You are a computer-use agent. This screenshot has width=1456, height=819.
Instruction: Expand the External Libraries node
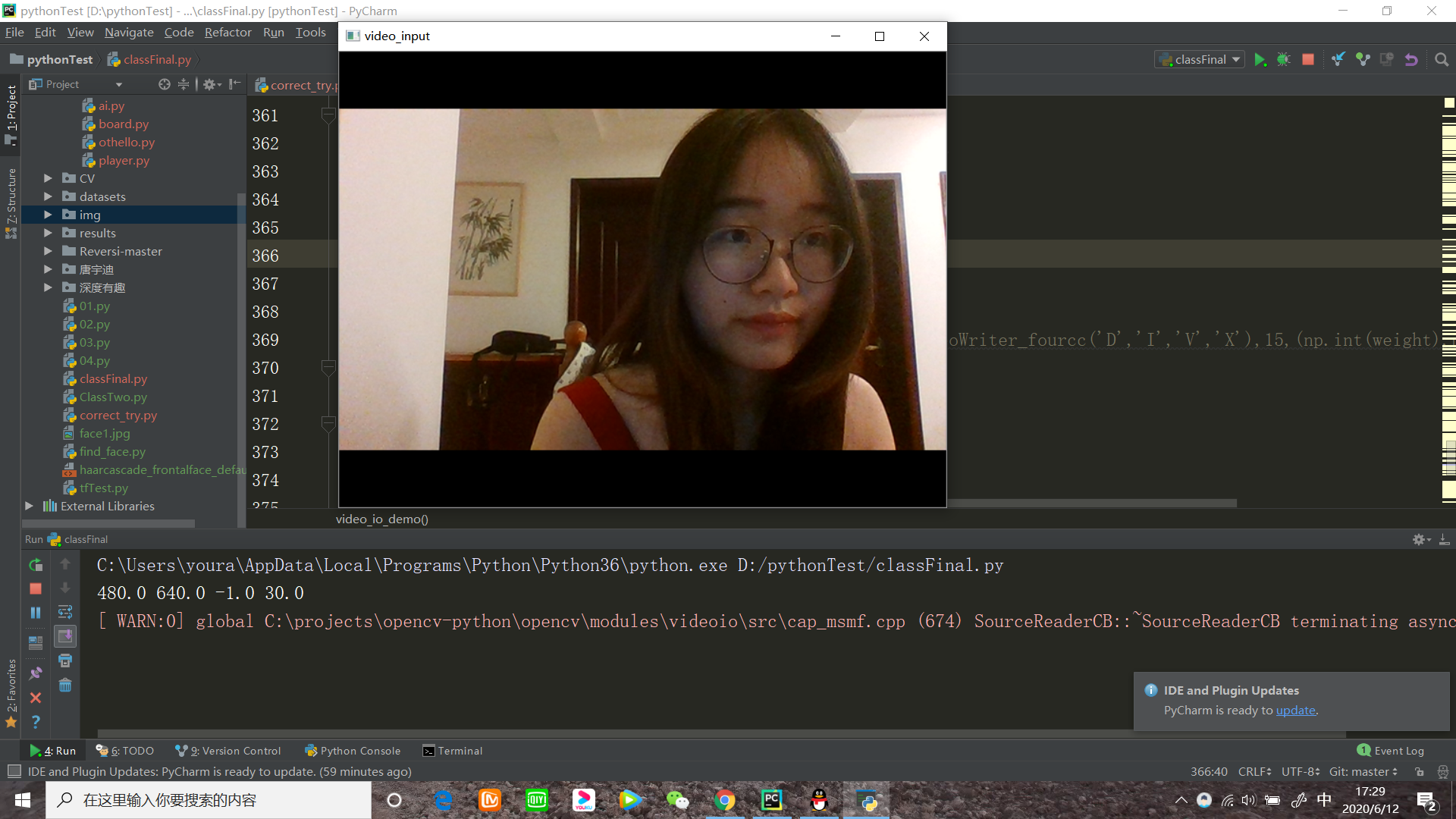(x=29, y=506)
